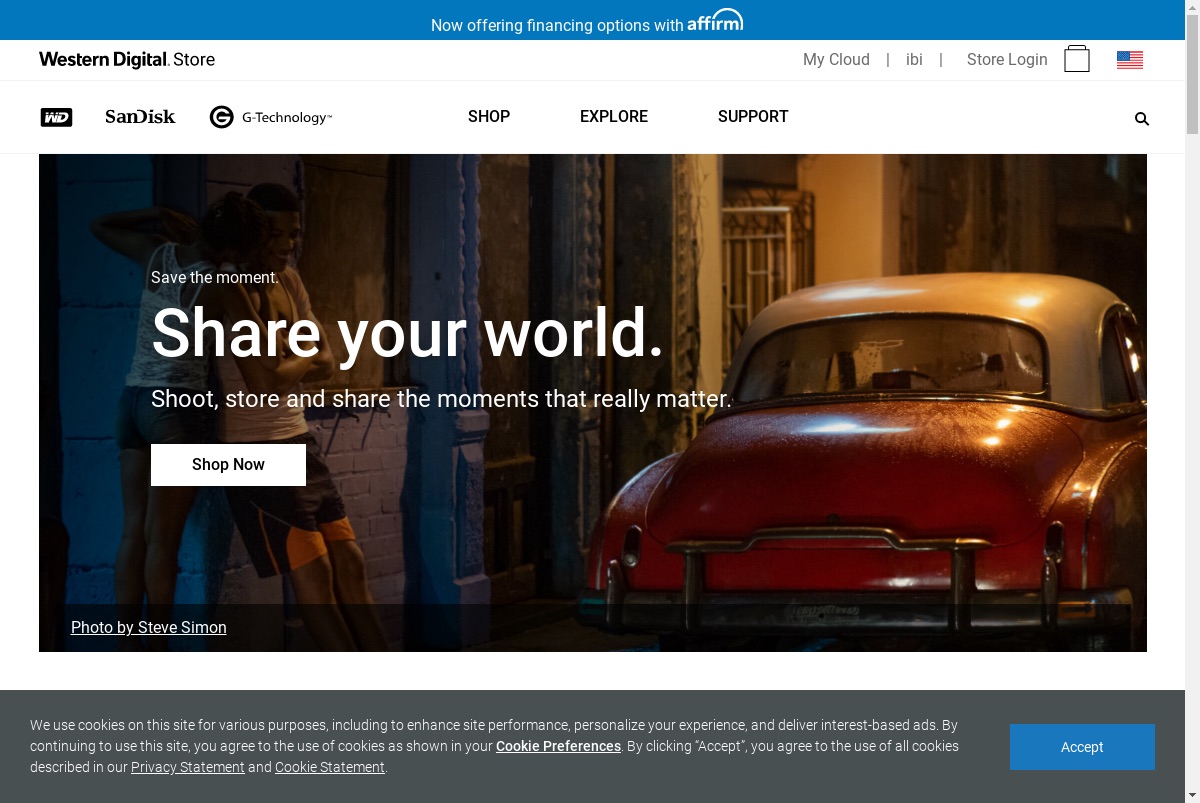The image size is (1200, 803).
Task: Open the EXPLORE menu
Action: pyautogui.click(x=614, y=116)
